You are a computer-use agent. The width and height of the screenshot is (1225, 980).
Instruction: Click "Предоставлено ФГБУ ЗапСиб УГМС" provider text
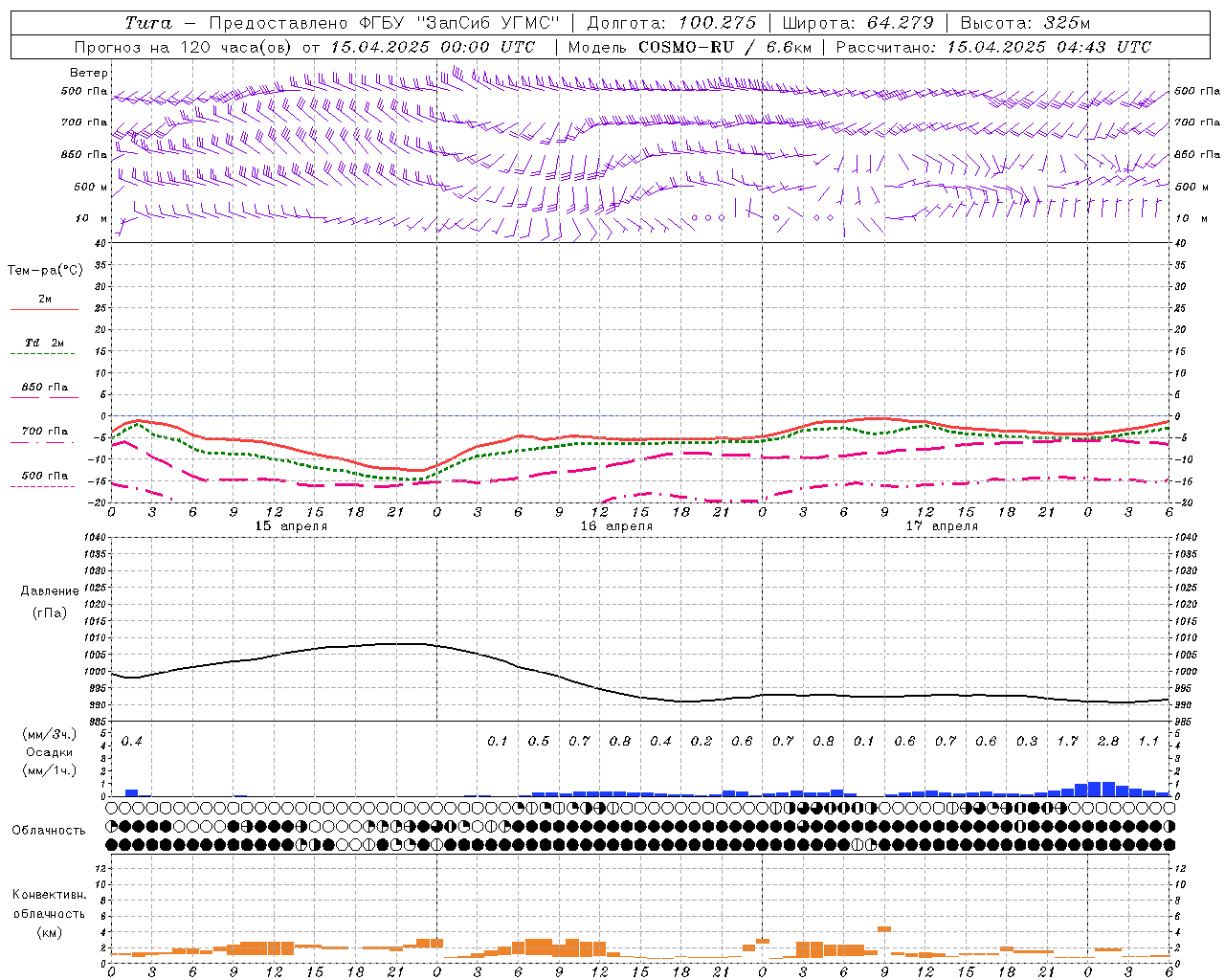[384, 23]
